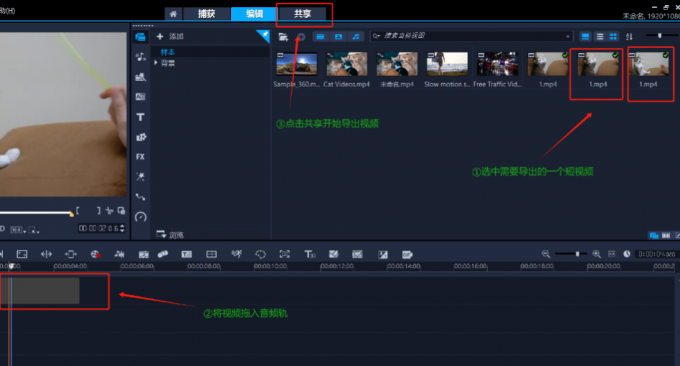Viewport: 680px width, 366px height.
Task: Open the Template library icon
Action: (x=140, y=77)
